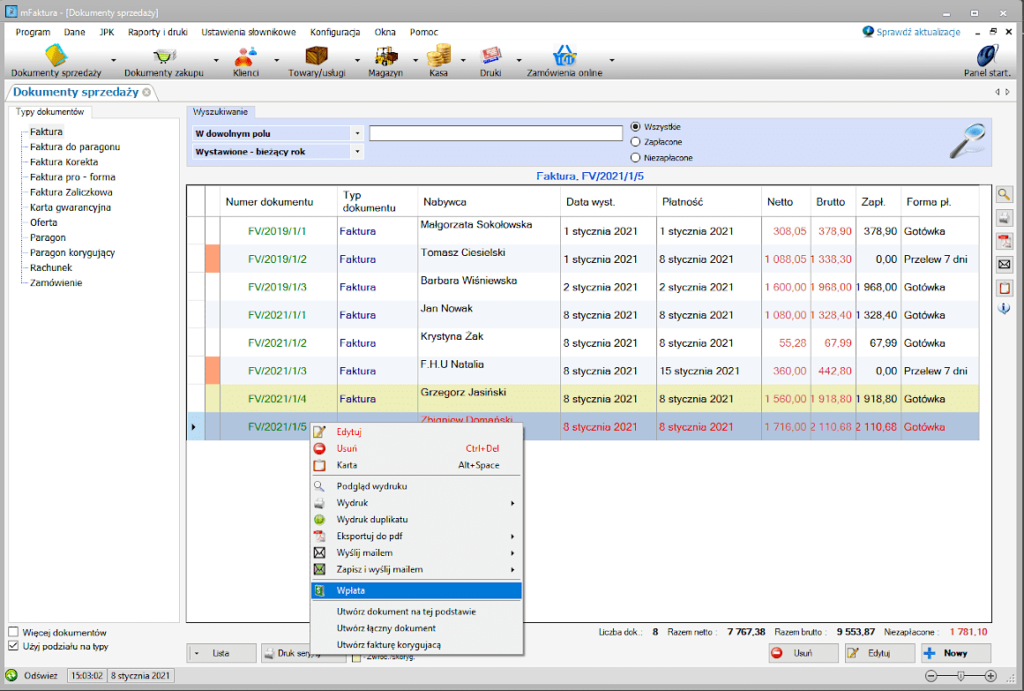Open the Klienci toolbar icon
1024x691 pixels.
[246, 57]
